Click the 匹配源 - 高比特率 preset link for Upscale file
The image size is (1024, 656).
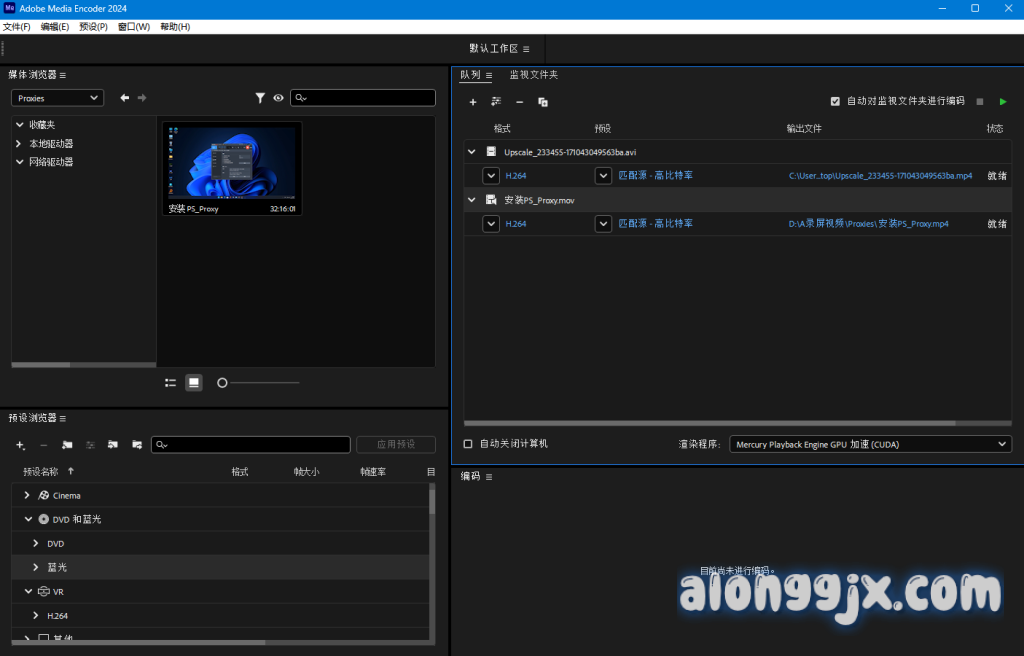pos(655,176)
